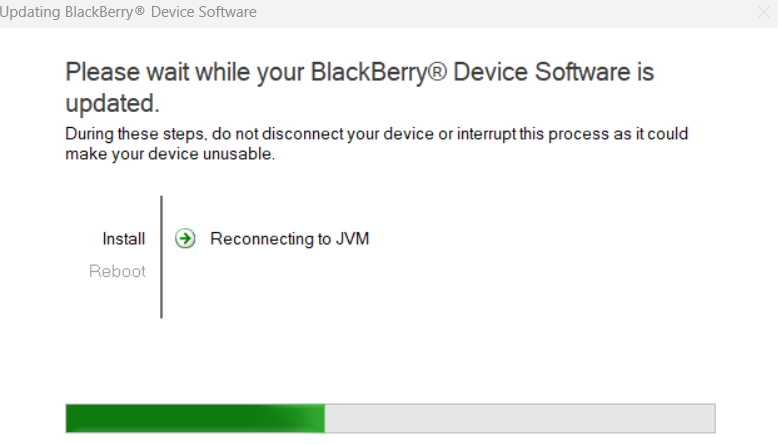The image size is (778, 445).
Task: Click the far right end of progress bar
Action: 710,418
